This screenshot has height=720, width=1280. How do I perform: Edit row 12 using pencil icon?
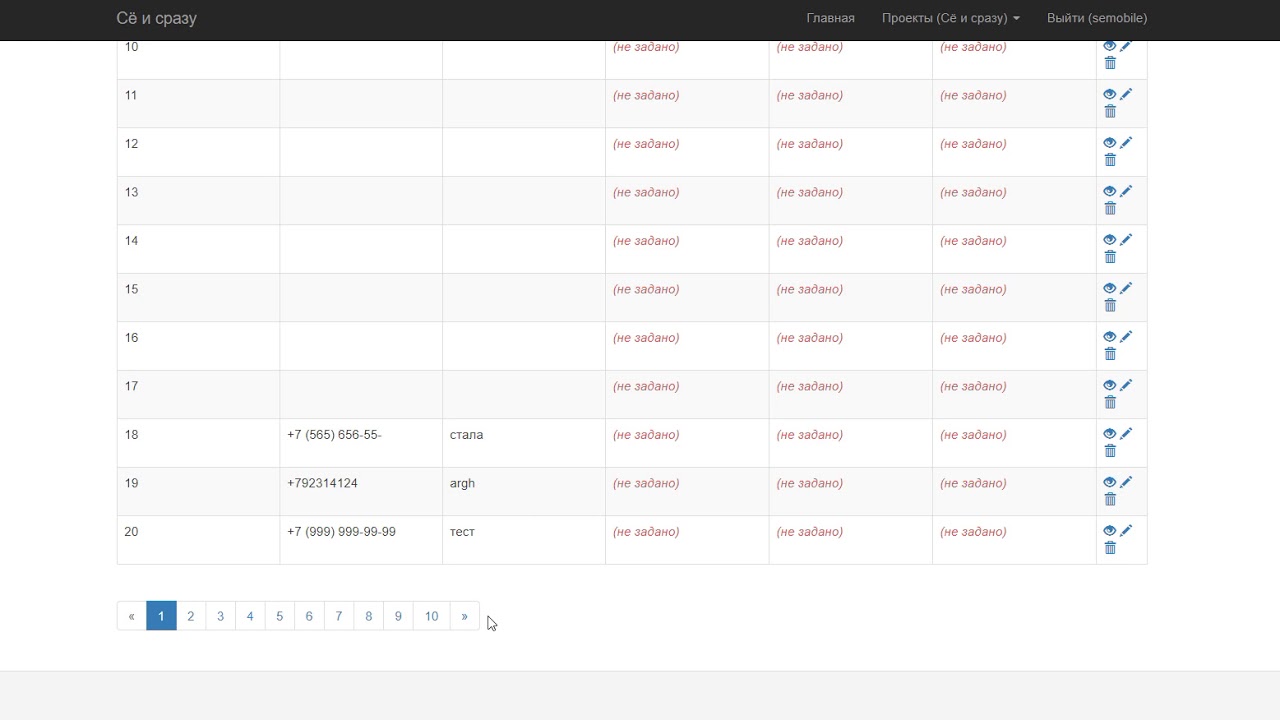(x=1126, y=143)
